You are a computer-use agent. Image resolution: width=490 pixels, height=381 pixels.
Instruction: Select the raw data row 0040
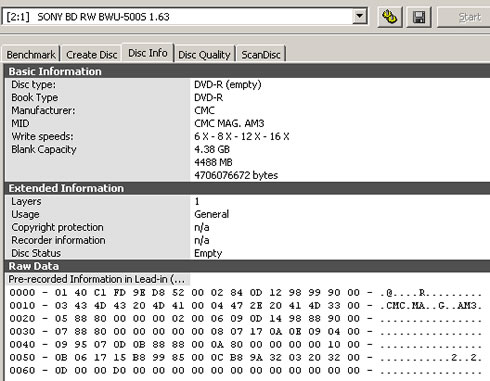(x=245, y=345)
